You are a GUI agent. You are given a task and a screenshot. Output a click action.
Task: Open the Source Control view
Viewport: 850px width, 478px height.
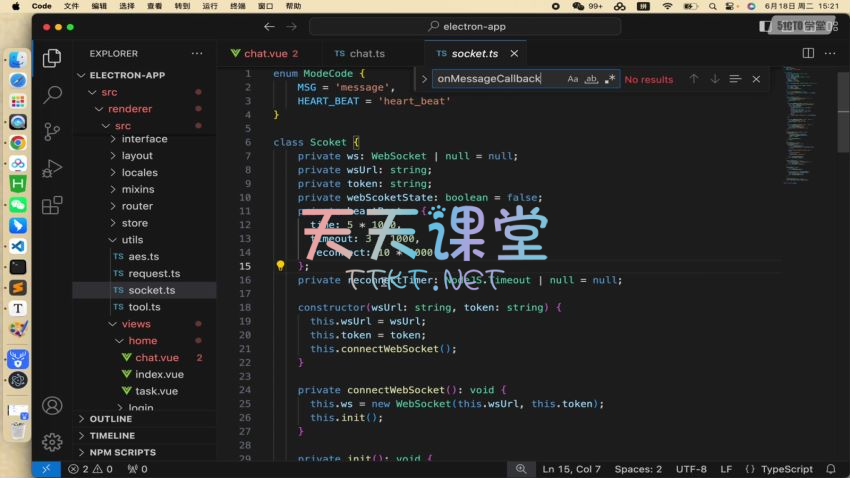(x=52, y=131)
